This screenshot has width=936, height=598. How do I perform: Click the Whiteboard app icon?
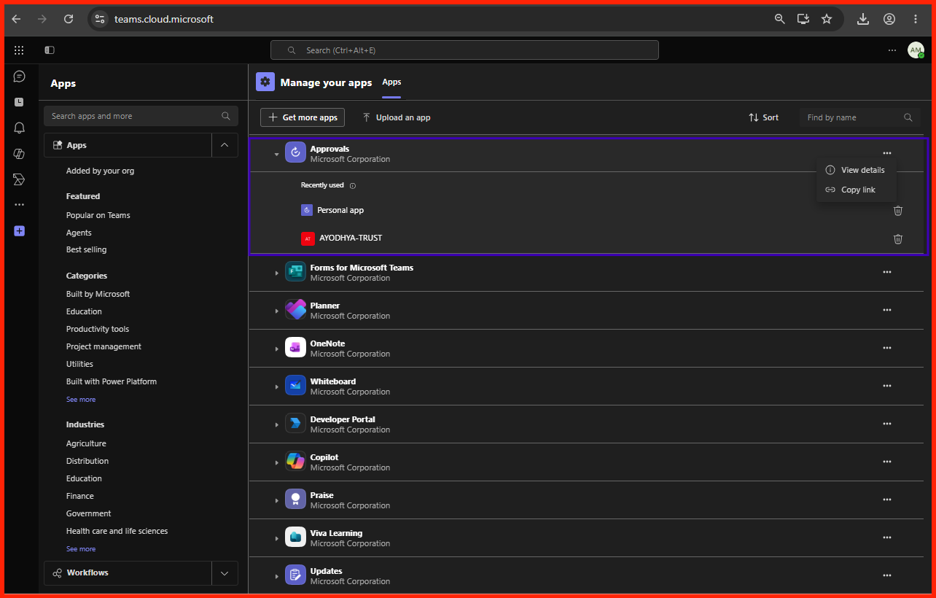[295, 386]
